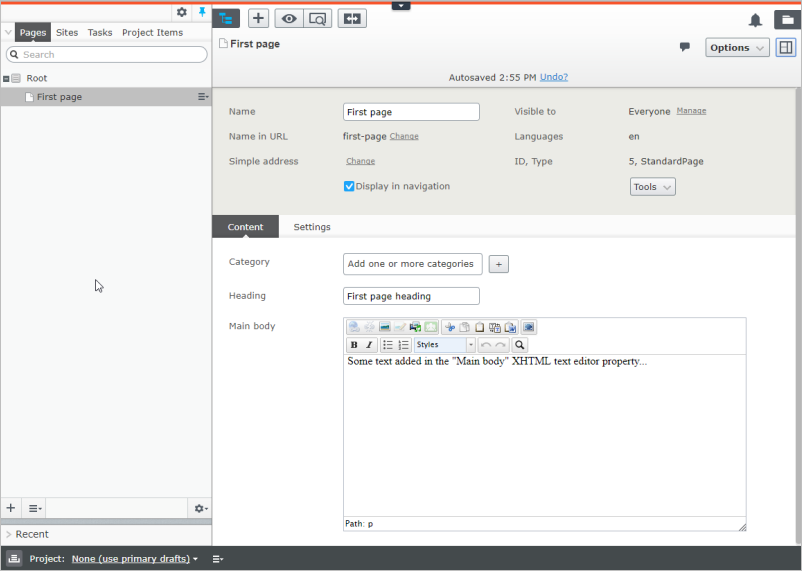The width and height of the screenshot is (802, 571).
Task: Open the Options dropdown
Action: pos(737,48)
